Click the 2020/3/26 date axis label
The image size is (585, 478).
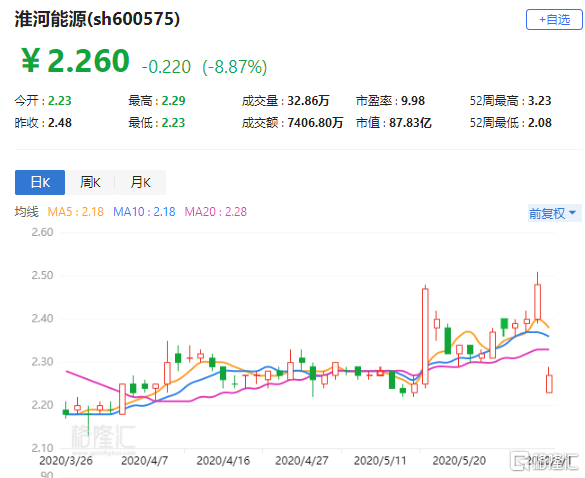pos(66,460)
